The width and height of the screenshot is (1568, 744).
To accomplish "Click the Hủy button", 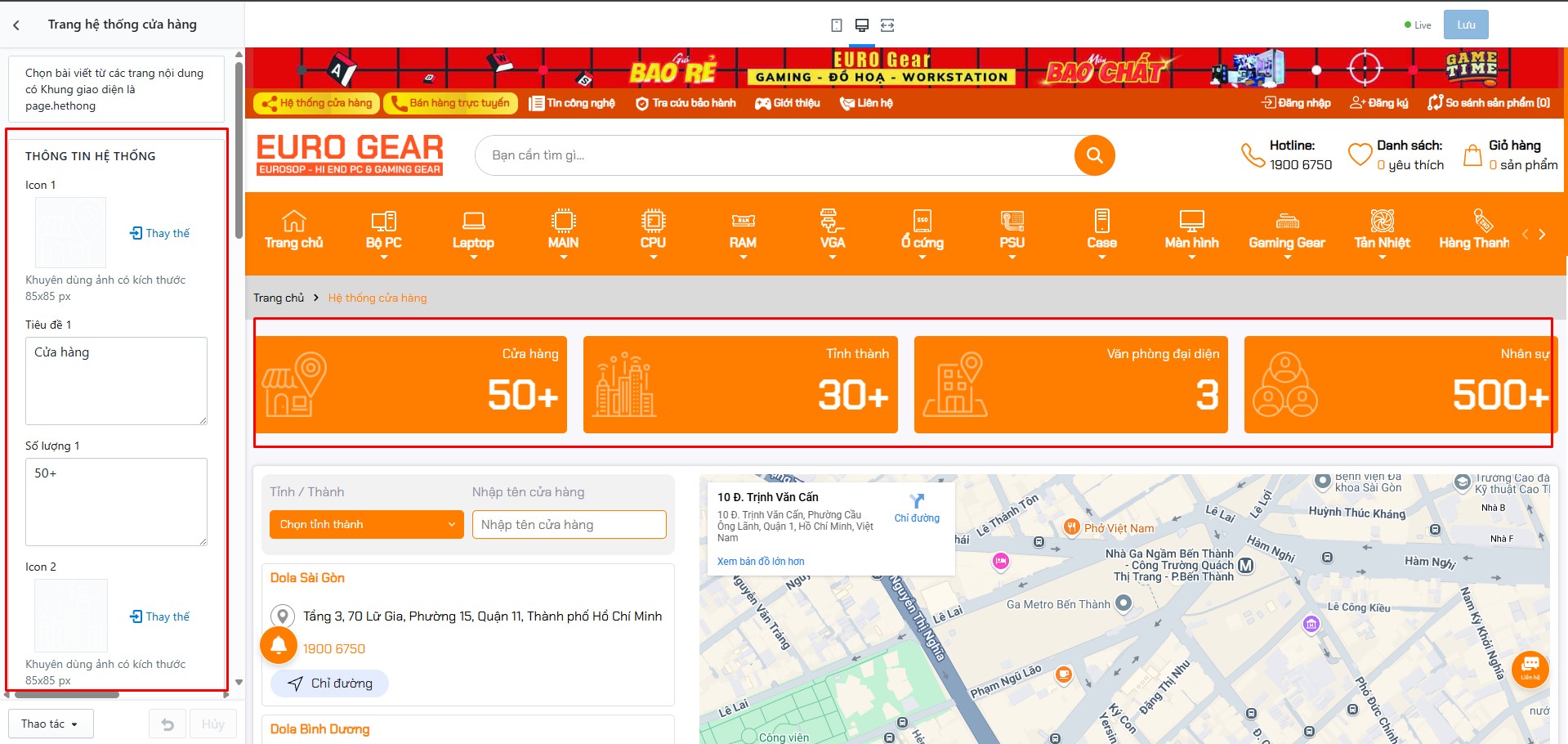I will point(213,724).
